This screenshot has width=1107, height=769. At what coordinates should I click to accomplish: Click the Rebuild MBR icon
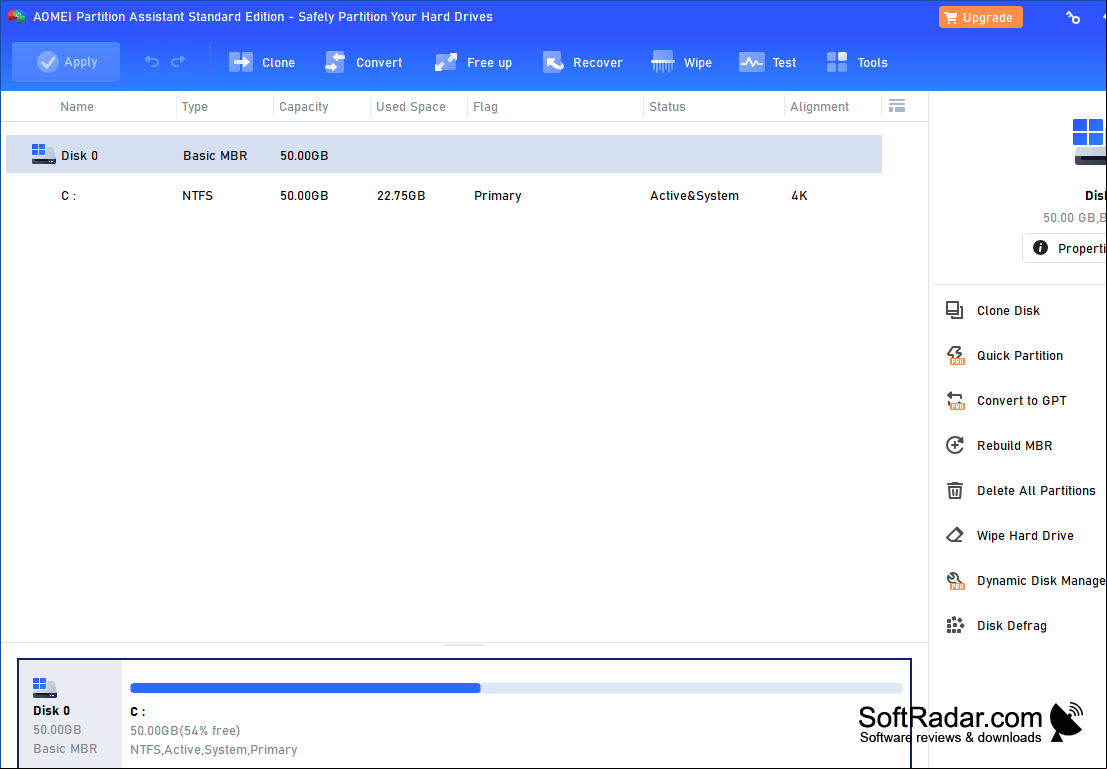click(x=955, y=445)
